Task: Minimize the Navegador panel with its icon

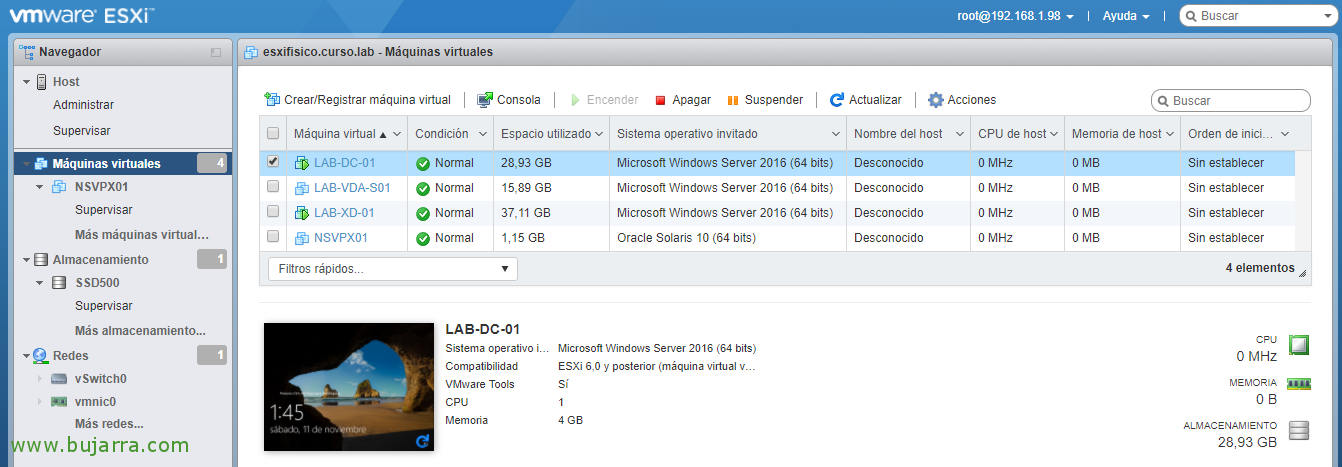Action: click(x=216, y=52)
